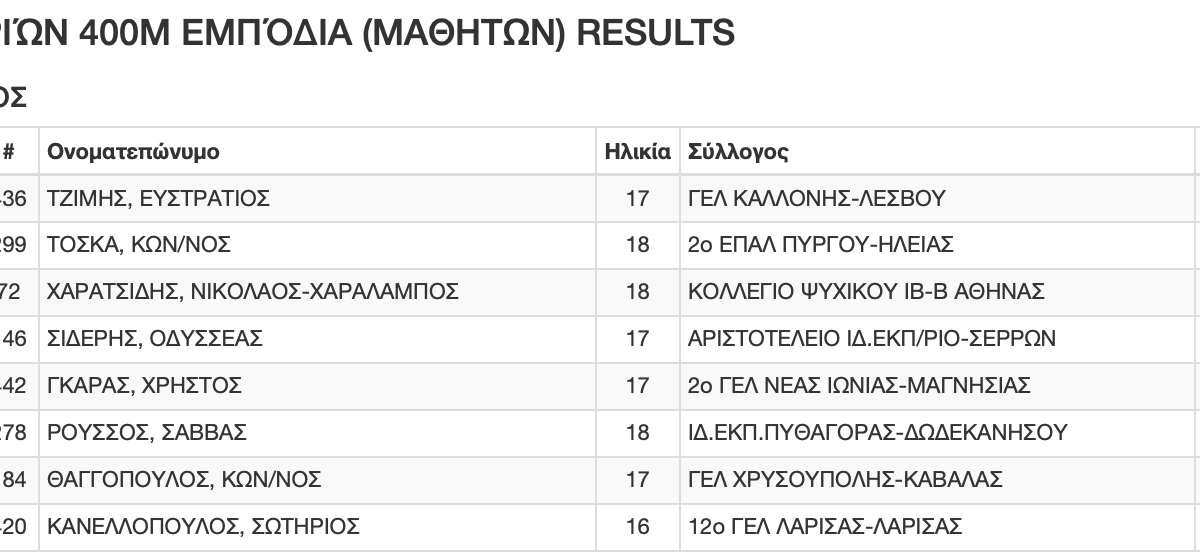Image resolution: width=1200 pixels, height=552 pixels.
Task: Click athlete ΚΑΝΕΛΛΟΠΟΥΛΟΣ, ΣΩΤΗΡΙΟΣ
Action: click(203, 527)
